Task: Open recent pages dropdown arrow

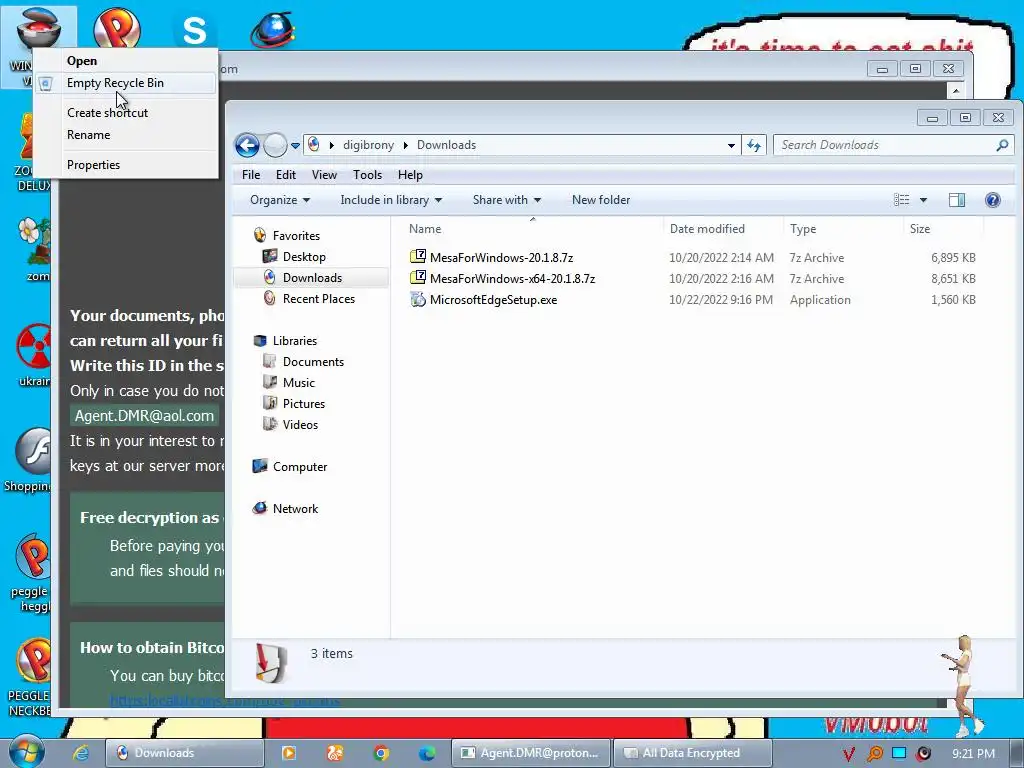Action: (x=295, y=146)
